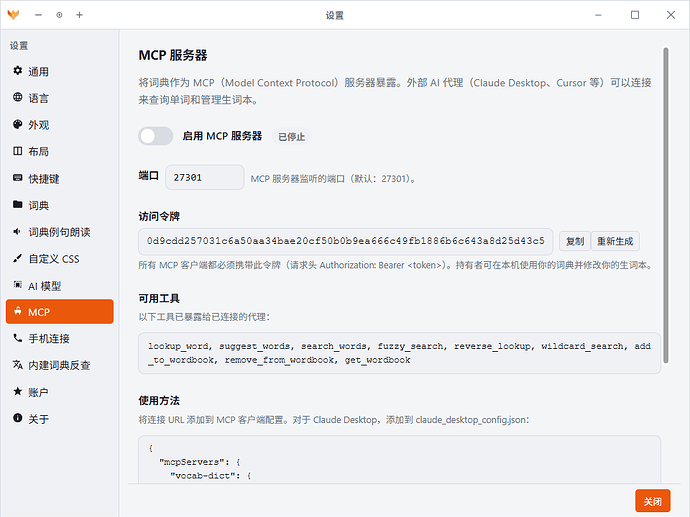Click the zoom in plus icon in title bar

click(80, 15)
